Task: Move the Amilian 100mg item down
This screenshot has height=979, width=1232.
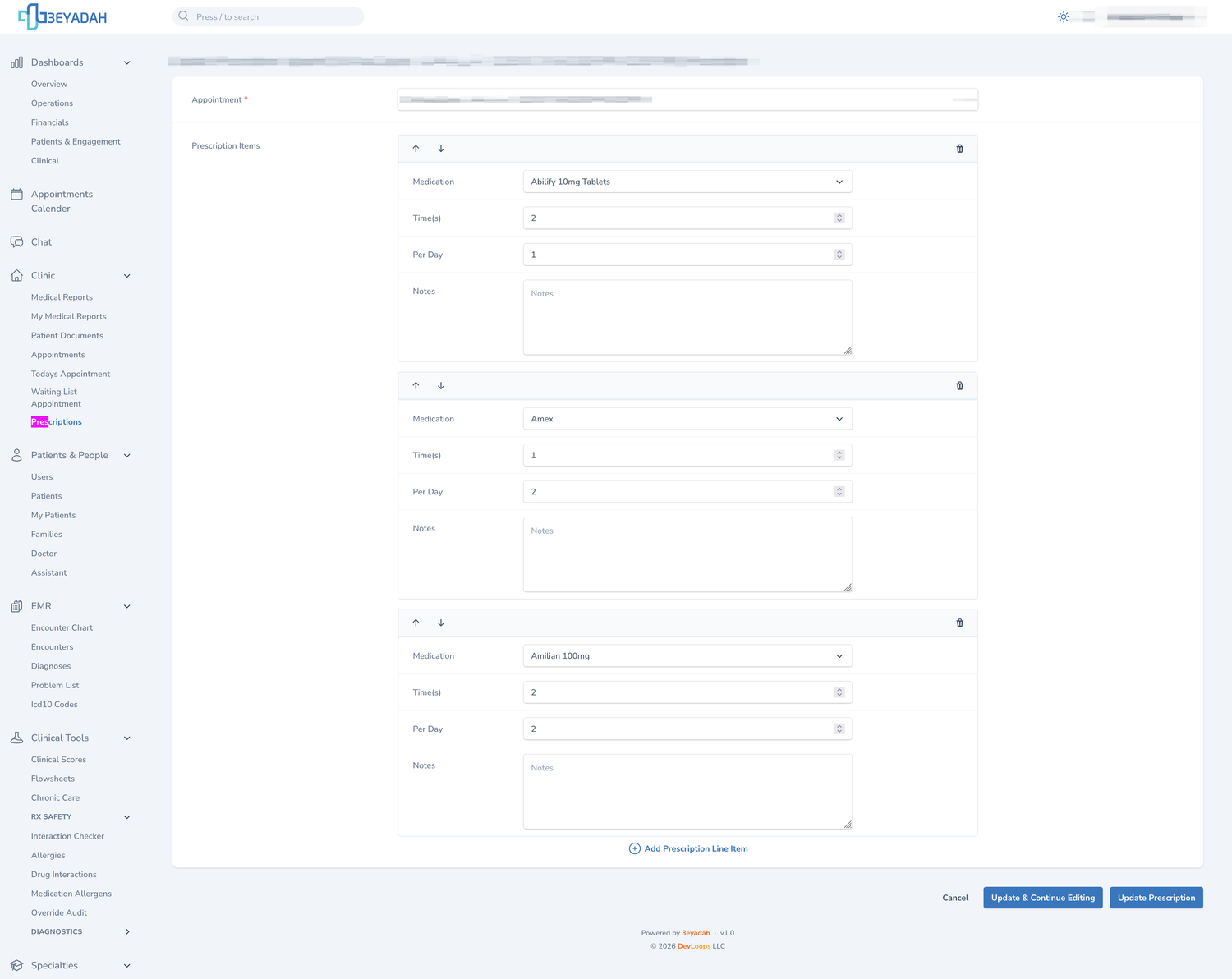Action: (441, 623)
